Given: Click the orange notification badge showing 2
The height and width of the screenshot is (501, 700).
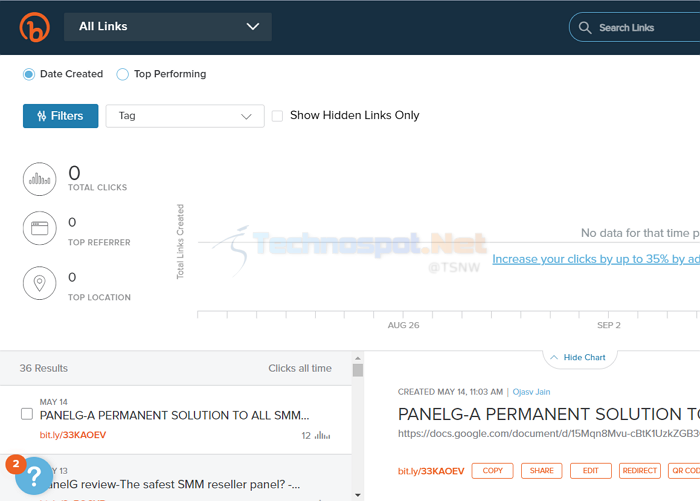Looking at the screenshot, I should pos(16,464).
